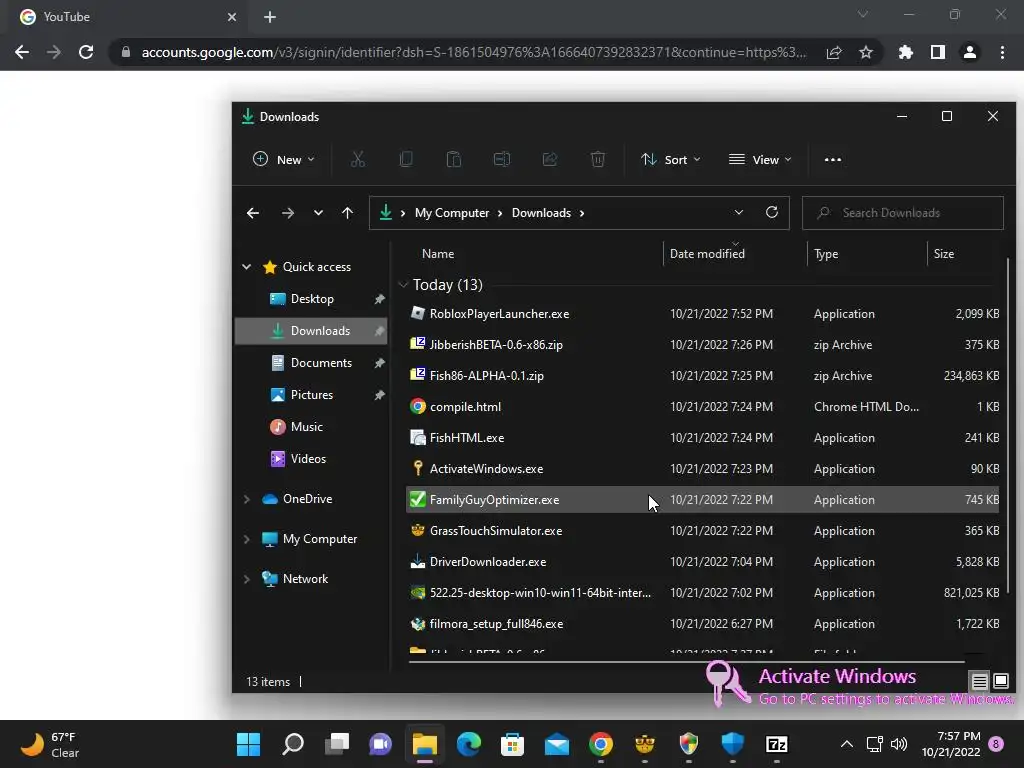Open the View dropdown
This screenshot has height=768, width=1024.
coord(760,159)
